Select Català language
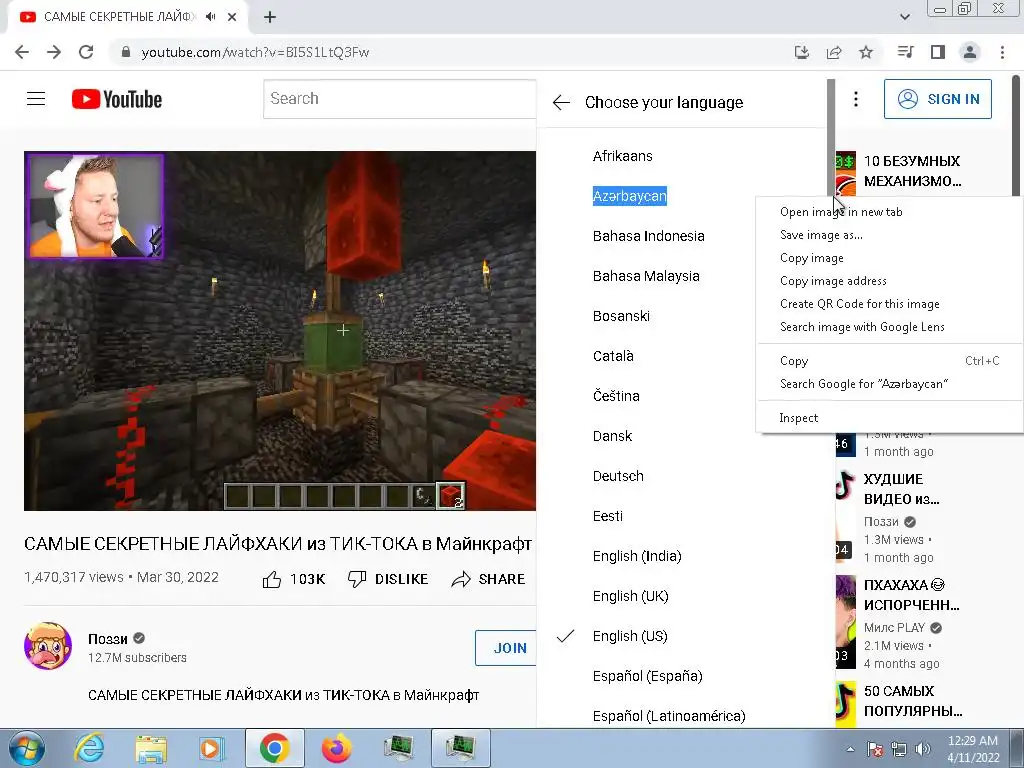 (x=613, y=356)
